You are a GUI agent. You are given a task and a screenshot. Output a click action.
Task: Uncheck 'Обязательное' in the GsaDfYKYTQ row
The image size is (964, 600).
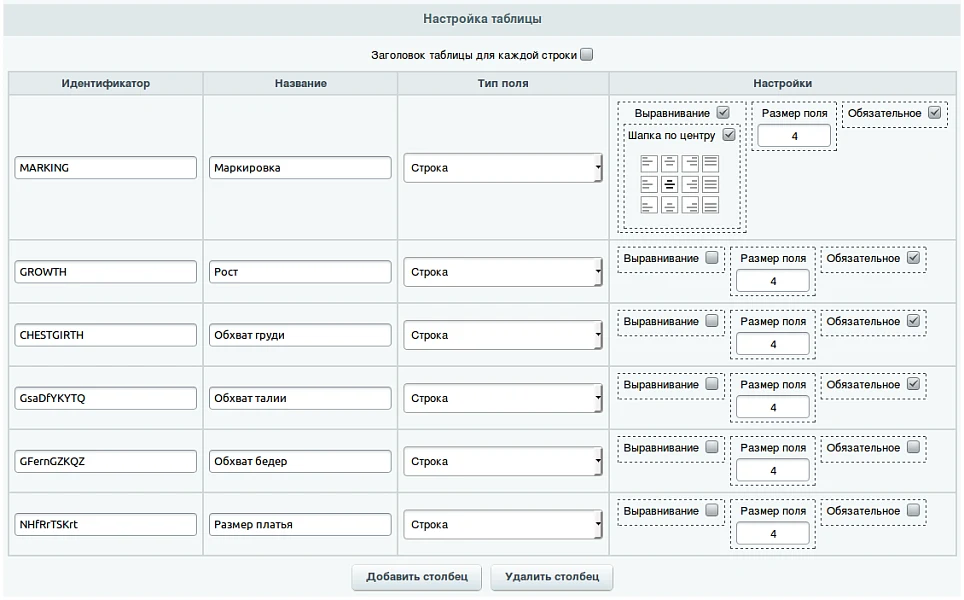click(914, 384)
